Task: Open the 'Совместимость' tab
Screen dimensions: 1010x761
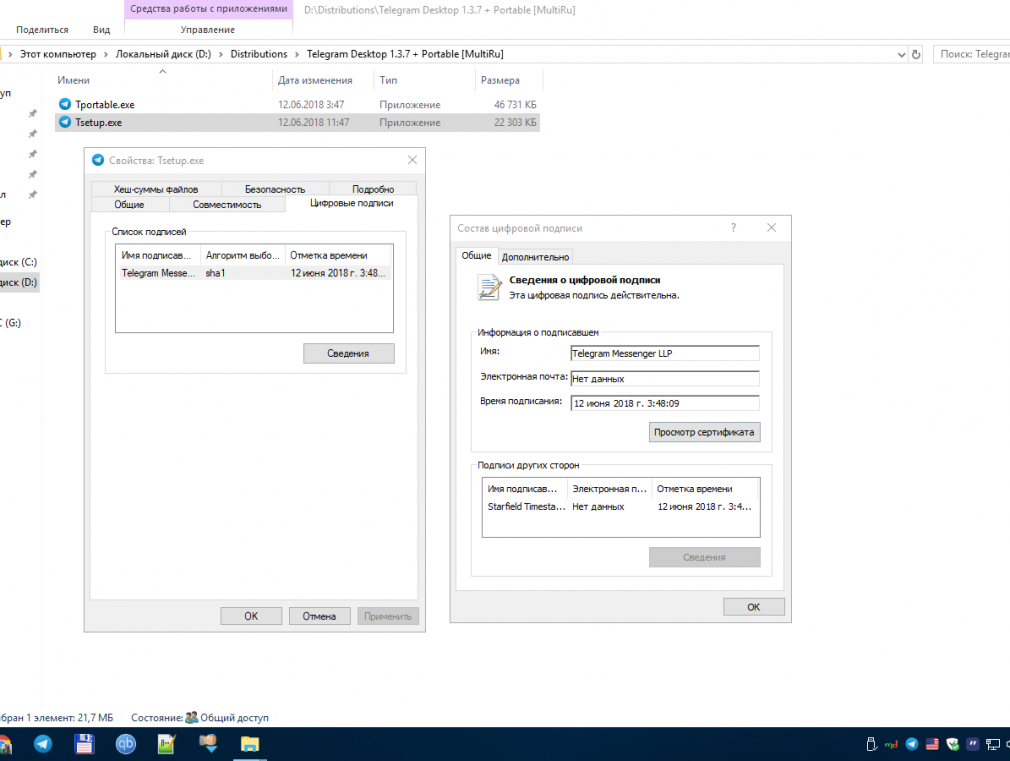Action: click(x=227, y=204)
